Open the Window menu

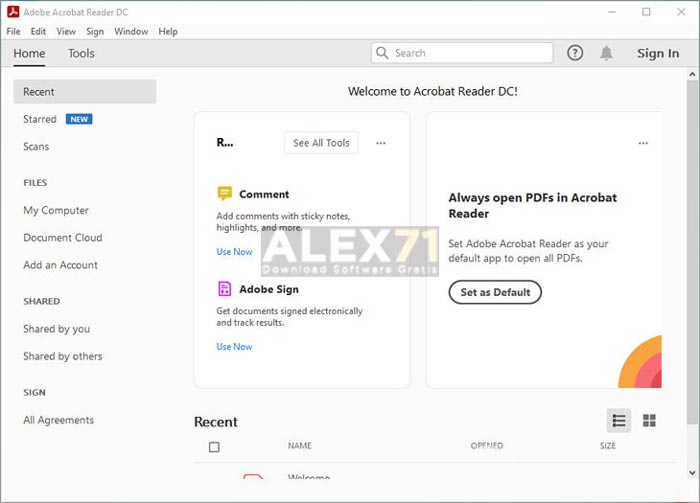pyautogui.click(x=131, y=31)
